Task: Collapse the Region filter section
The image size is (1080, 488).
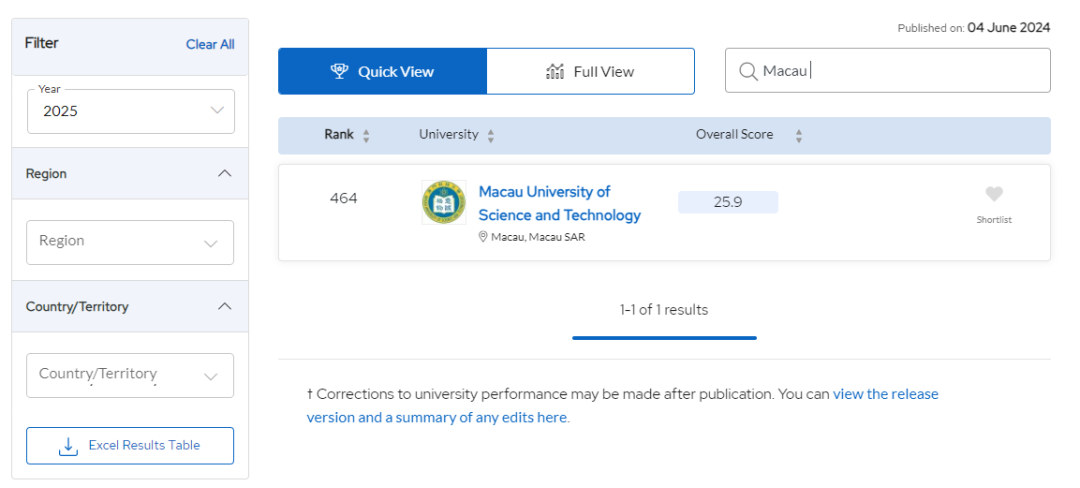Action: 225,174
